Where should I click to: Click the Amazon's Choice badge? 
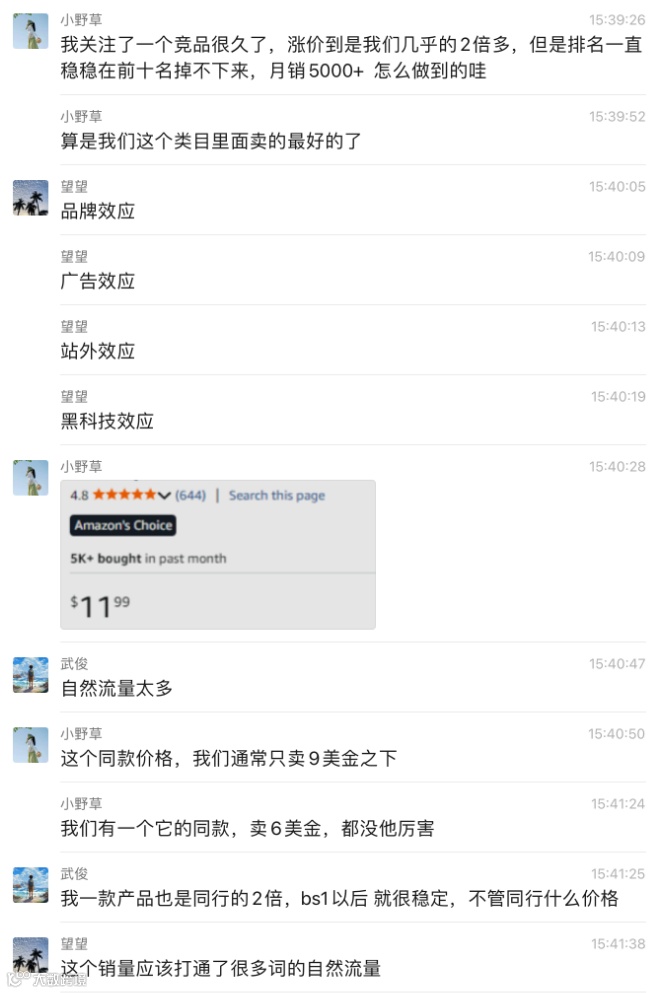tap(123, 525)
